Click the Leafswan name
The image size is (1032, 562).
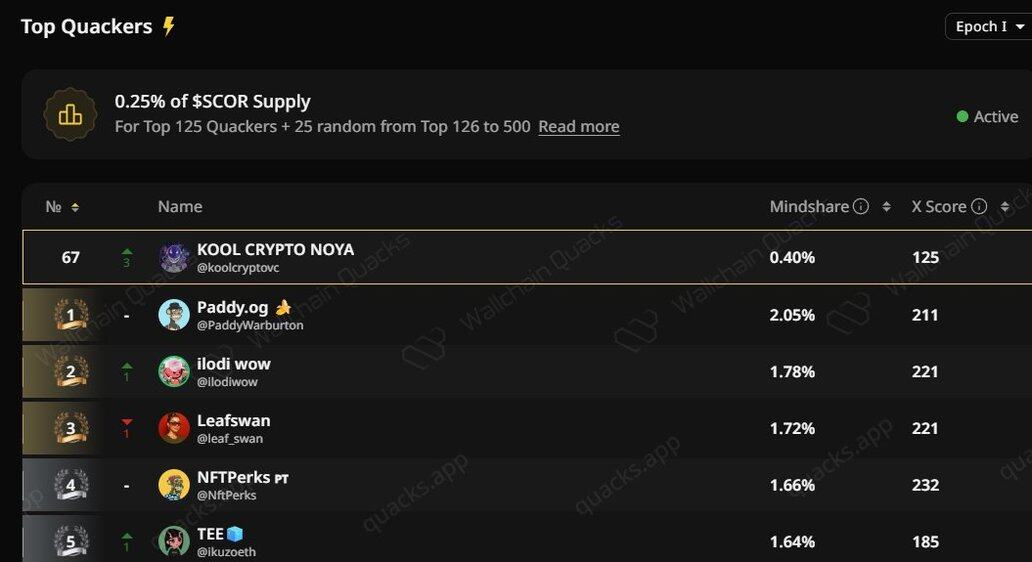click(233, 420)
